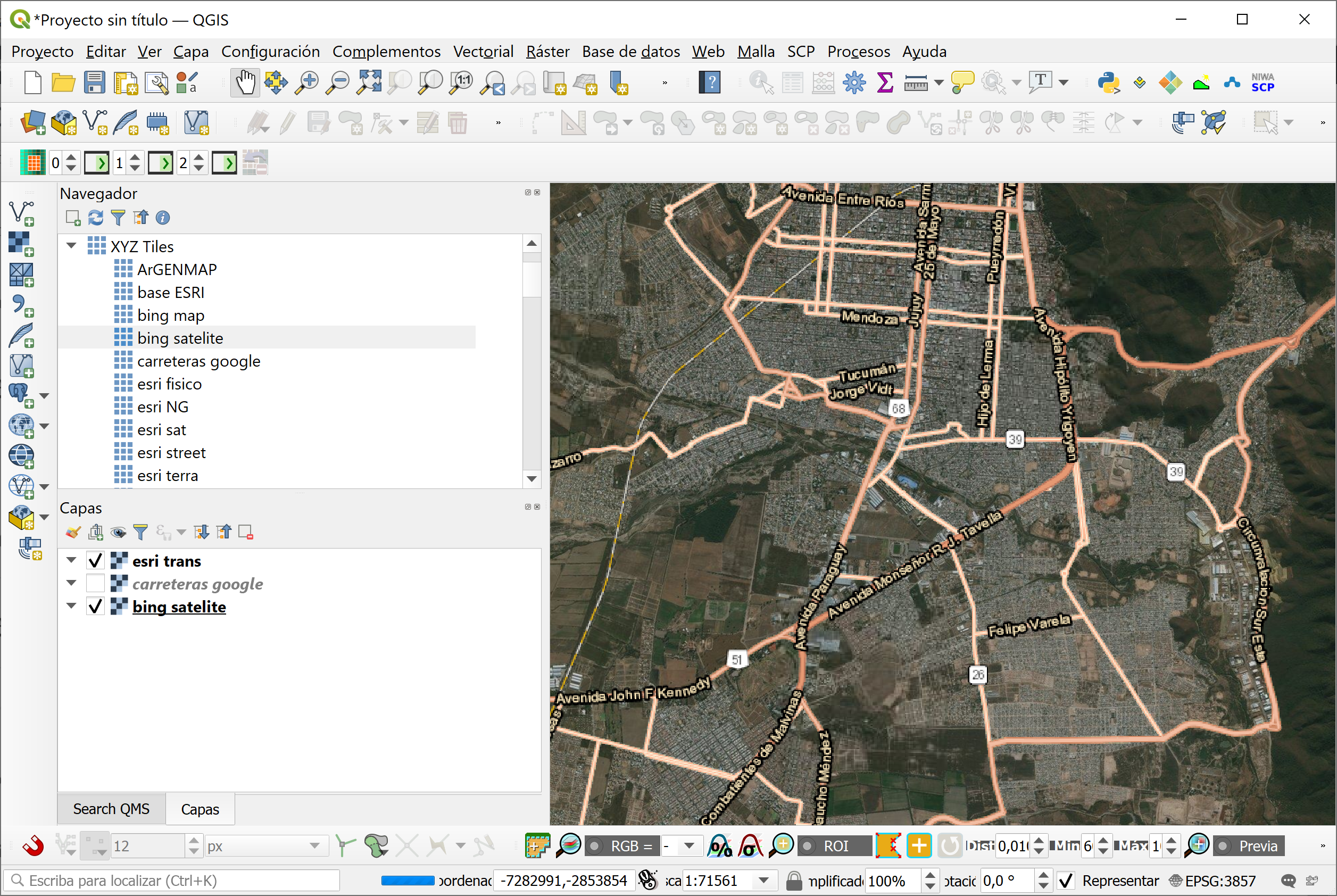Save the project with the floppy disk icon
This screenshot has width=1337, height=896.
(94, 83)
